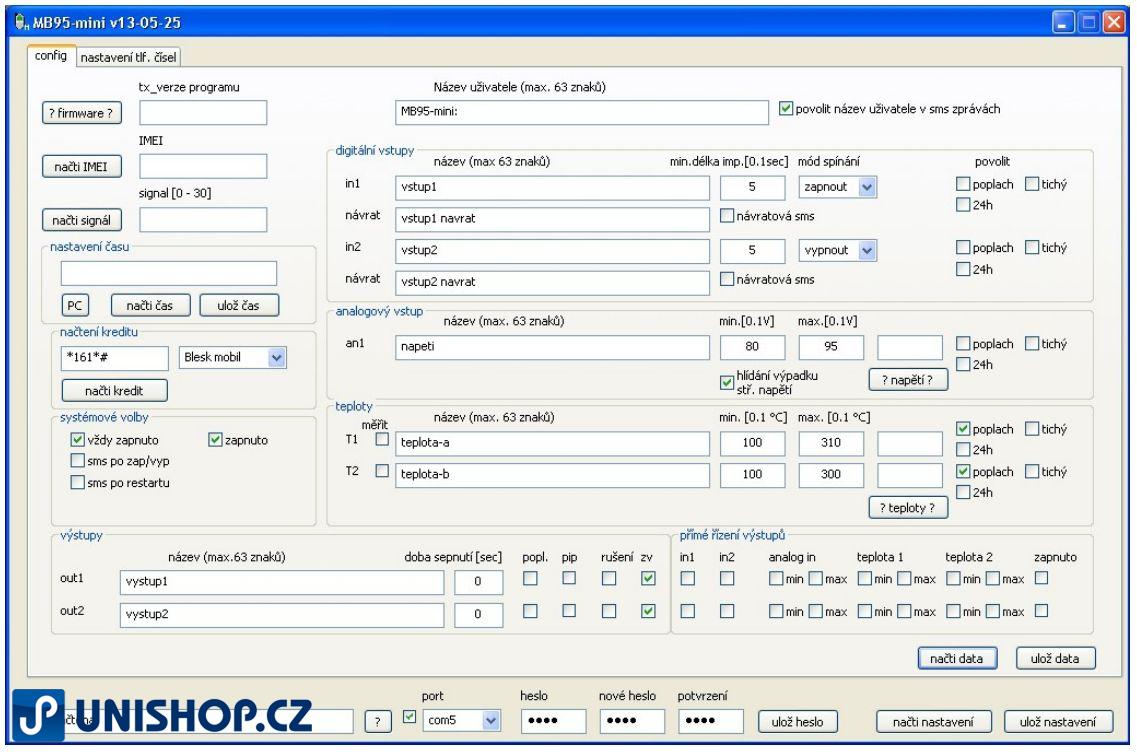Image resolution: width=1137 pixels, height=754 pixels.
Task: Click the 'PC' time sync button
Action: coord(74,305)
